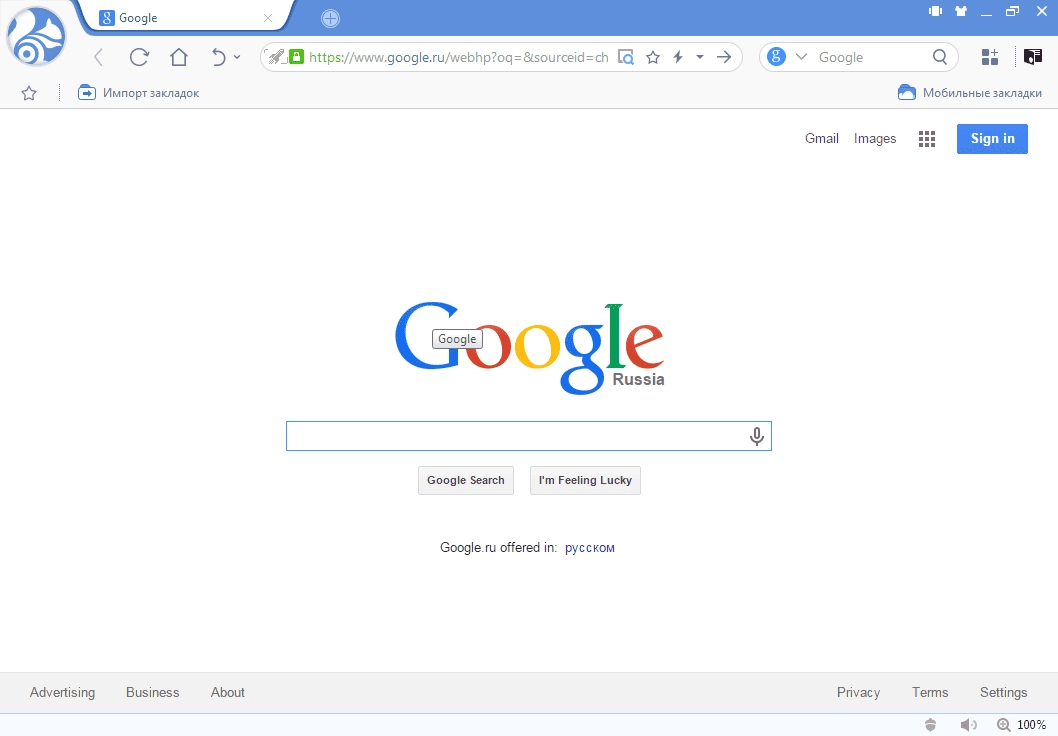Click the blue Sign in button

(x=992, y=139)
